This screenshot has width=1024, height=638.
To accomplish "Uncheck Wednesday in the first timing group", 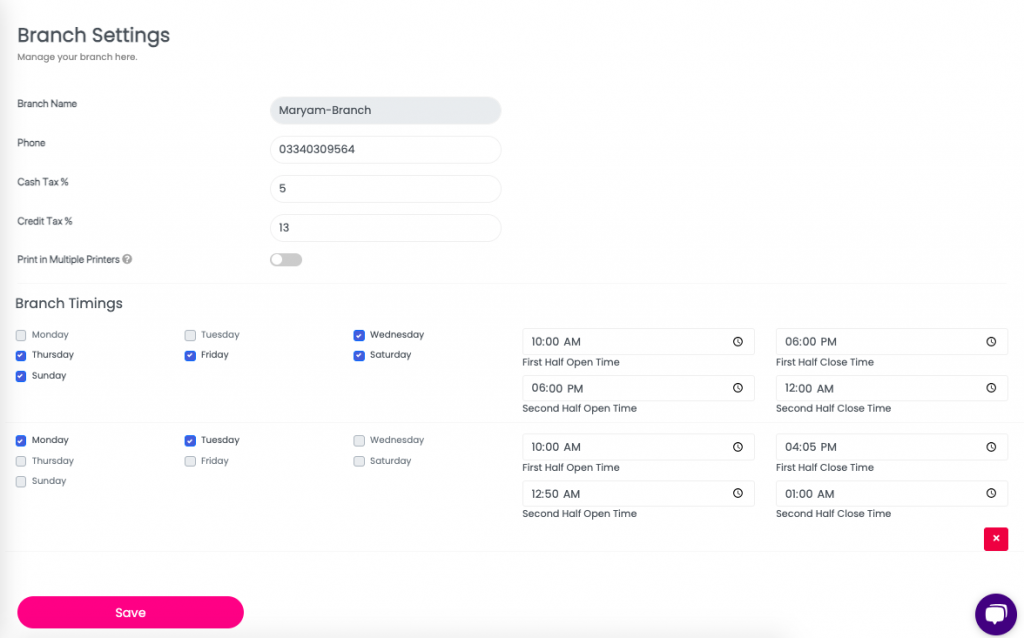I will [x=359, y=335].
